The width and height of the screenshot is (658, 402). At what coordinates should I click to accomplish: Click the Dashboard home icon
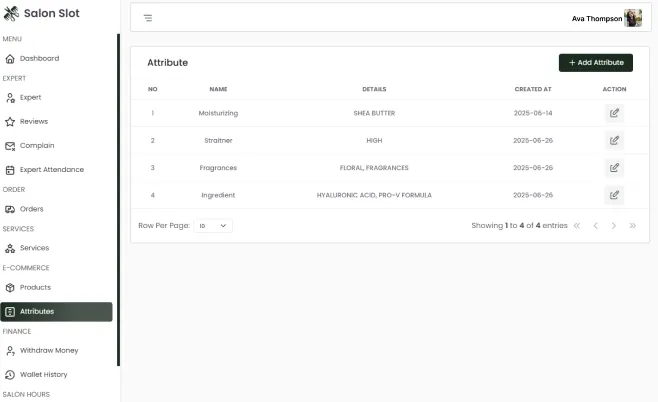coord(10,59)
